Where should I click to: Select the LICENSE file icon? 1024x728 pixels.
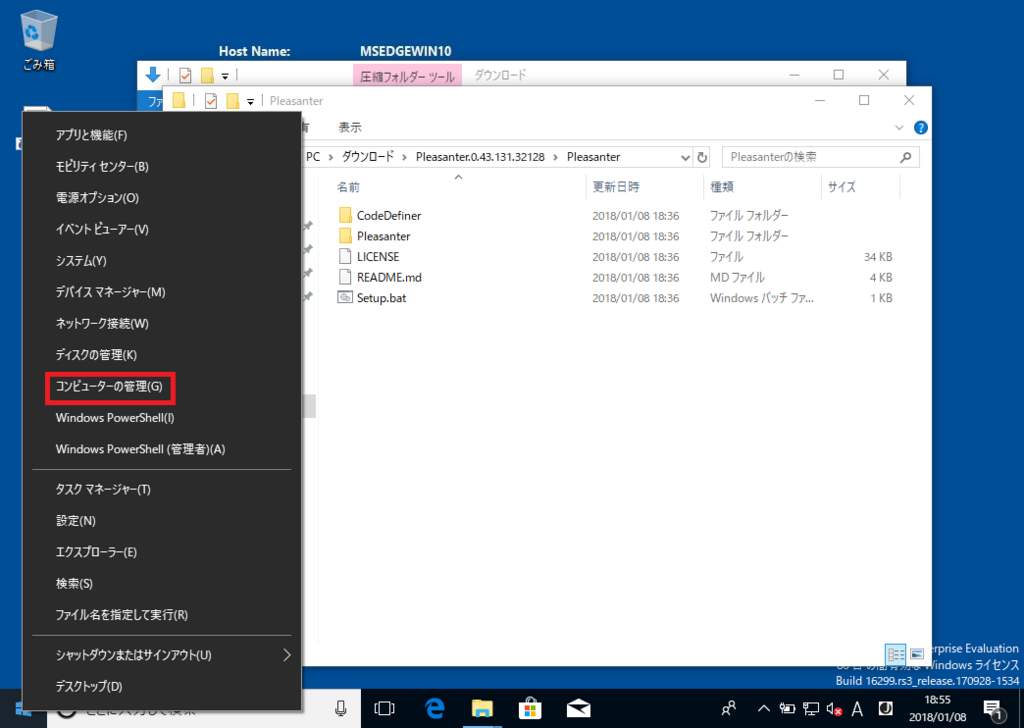point(345,257)
